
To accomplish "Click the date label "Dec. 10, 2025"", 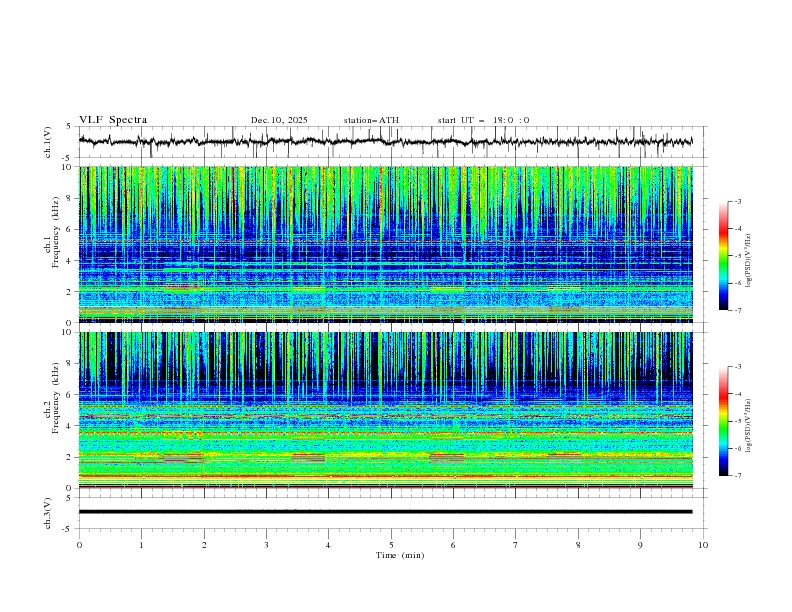I will pyautogui.click(x=279, y=120).
